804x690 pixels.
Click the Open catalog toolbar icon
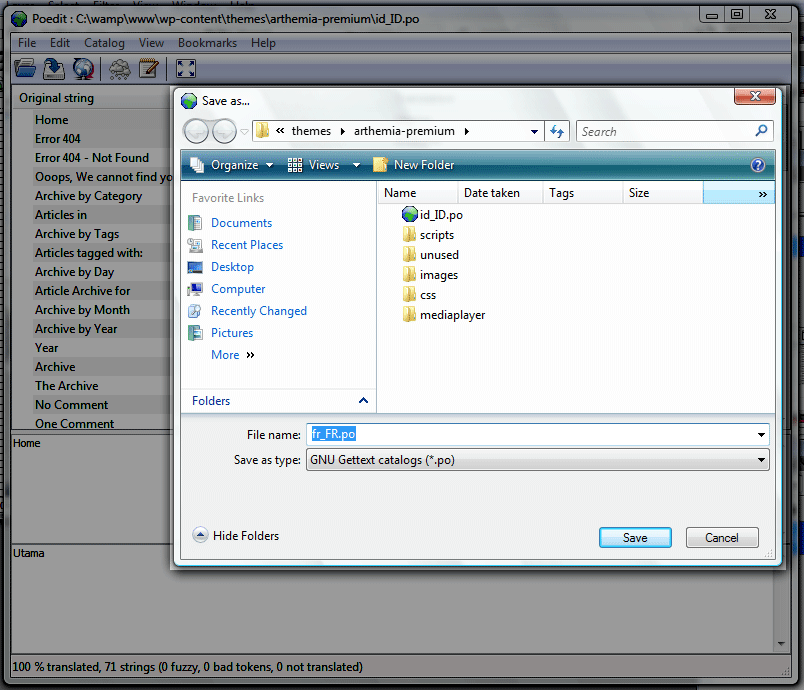(25, 68)
